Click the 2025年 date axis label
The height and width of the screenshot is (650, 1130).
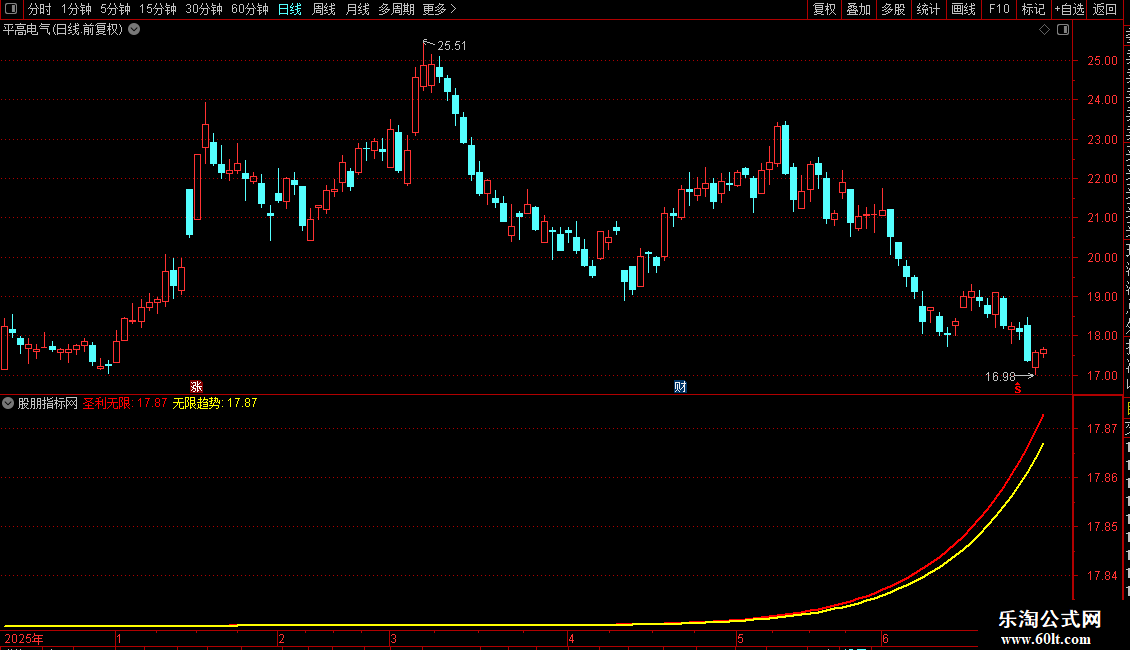(x=24, y=638)
